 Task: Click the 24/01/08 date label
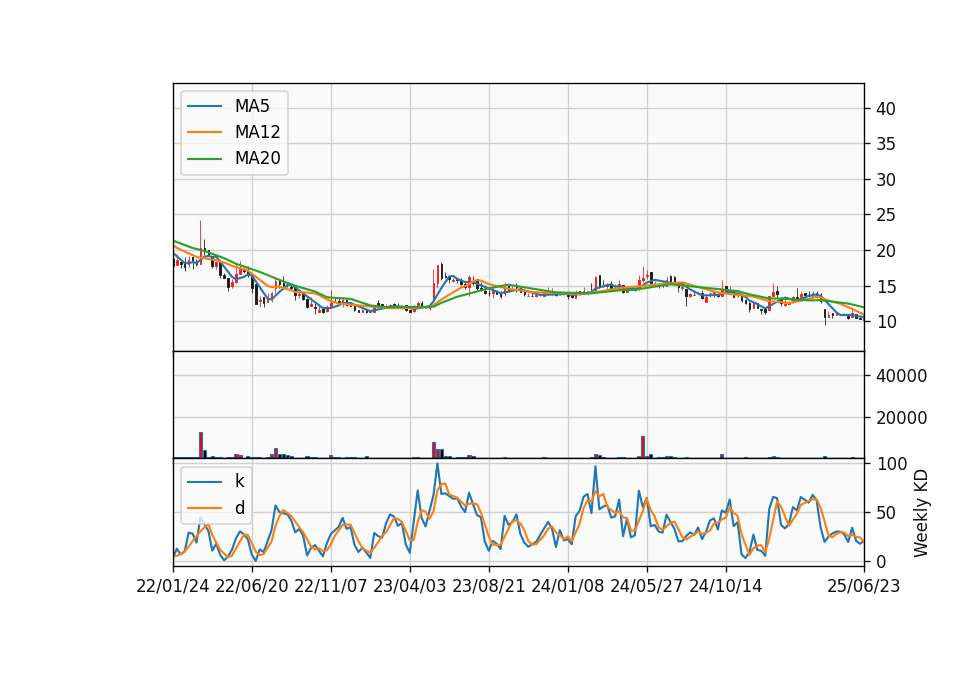click(568, 586)
